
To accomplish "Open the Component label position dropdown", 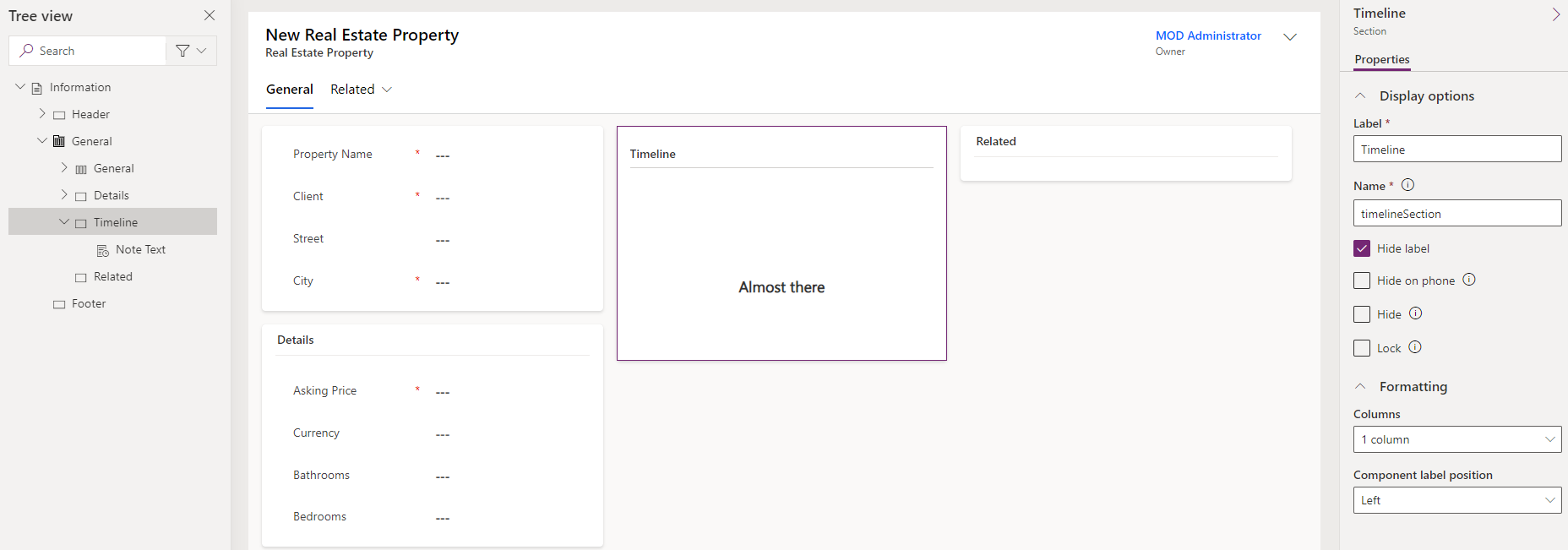I will tap(1456, 500).
